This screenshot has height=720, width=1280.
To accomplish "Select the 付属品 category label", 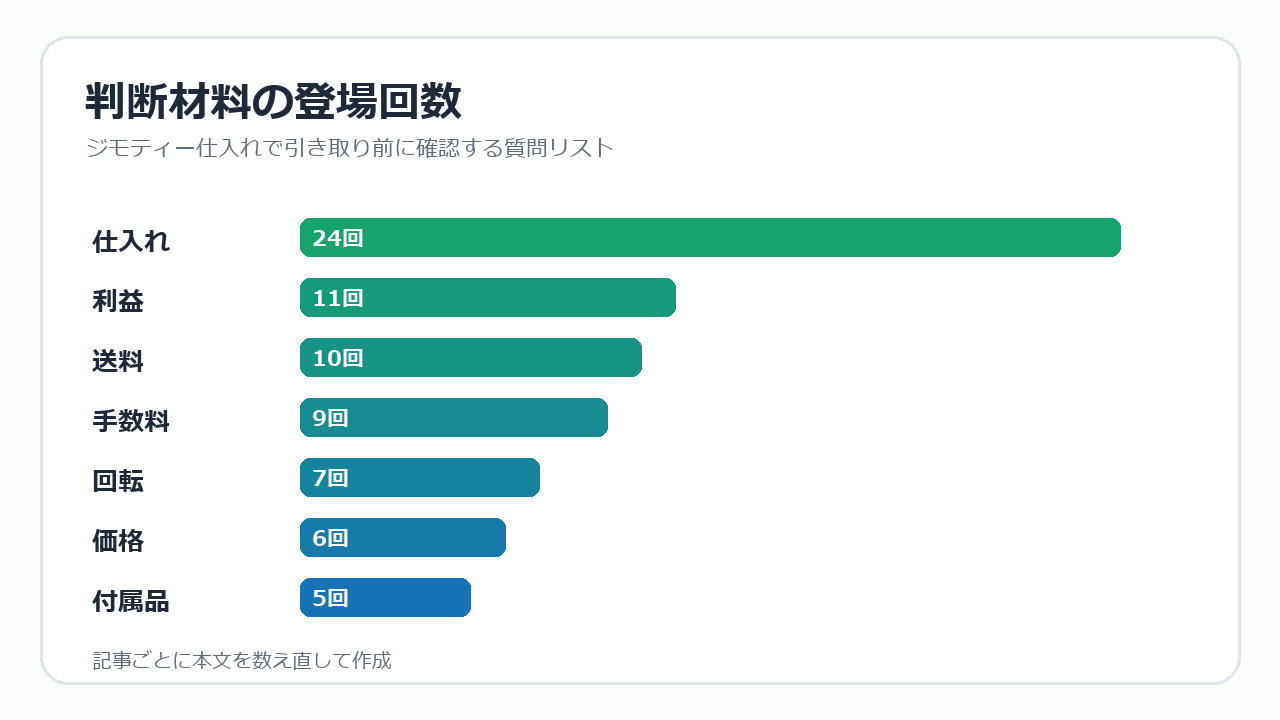I will (x=131, y=601).
